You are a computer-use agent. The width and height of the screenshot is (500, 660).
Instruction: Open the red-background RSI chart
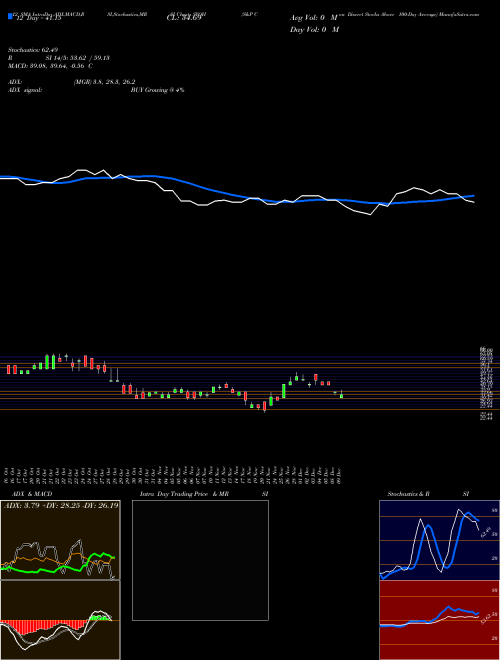click(439, 620)
